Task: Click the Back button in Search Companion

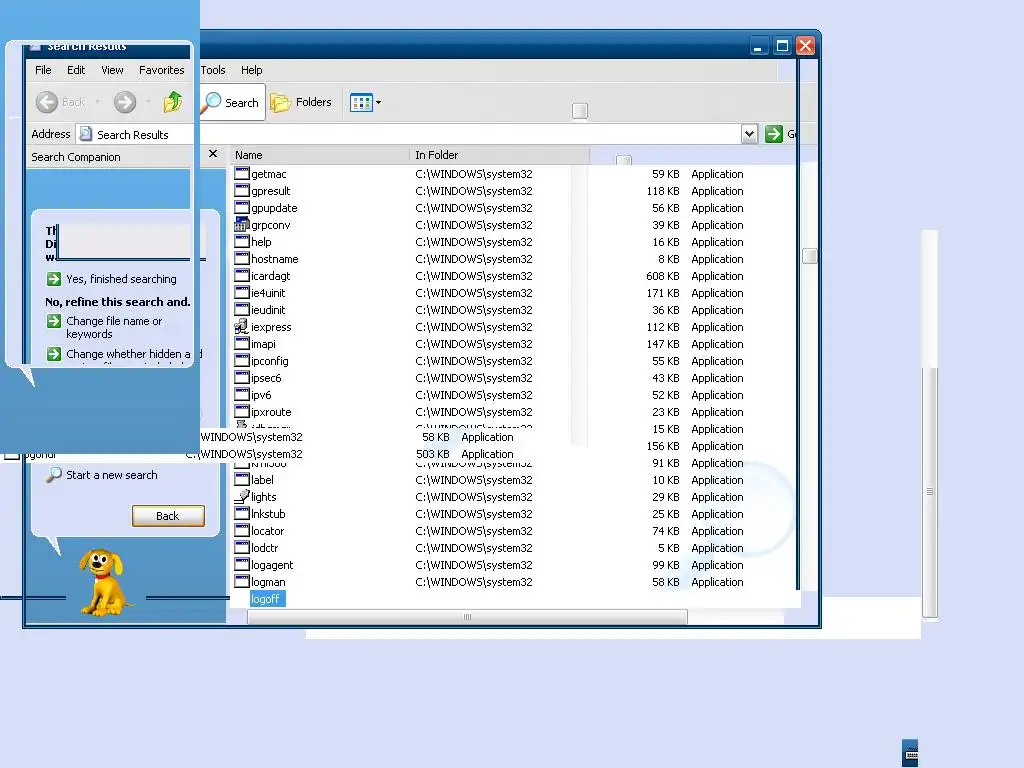Action: (x=168, y=516)
